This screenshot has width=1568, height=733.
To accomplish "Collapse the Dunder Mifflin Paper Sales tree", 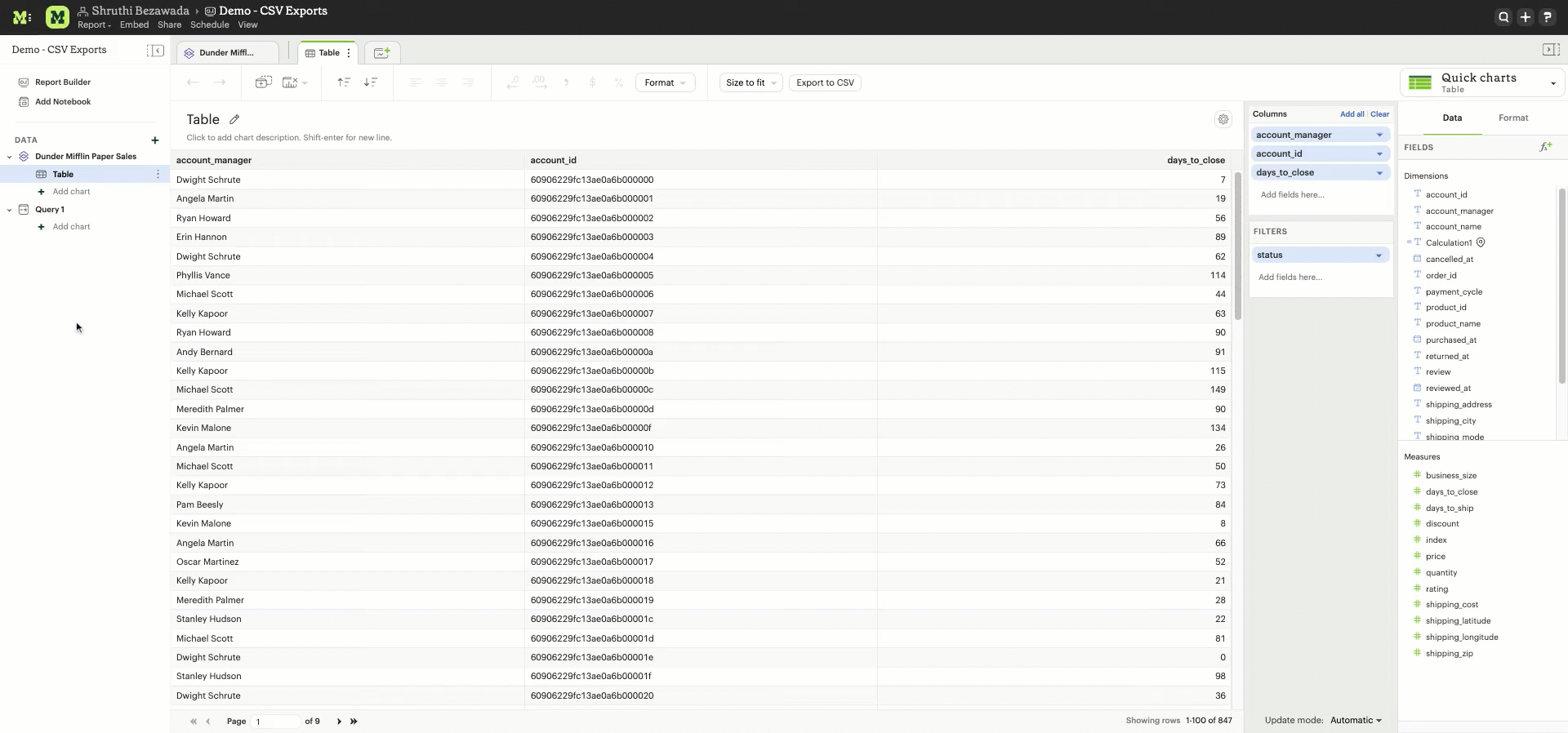I will [x=10, y=157].
